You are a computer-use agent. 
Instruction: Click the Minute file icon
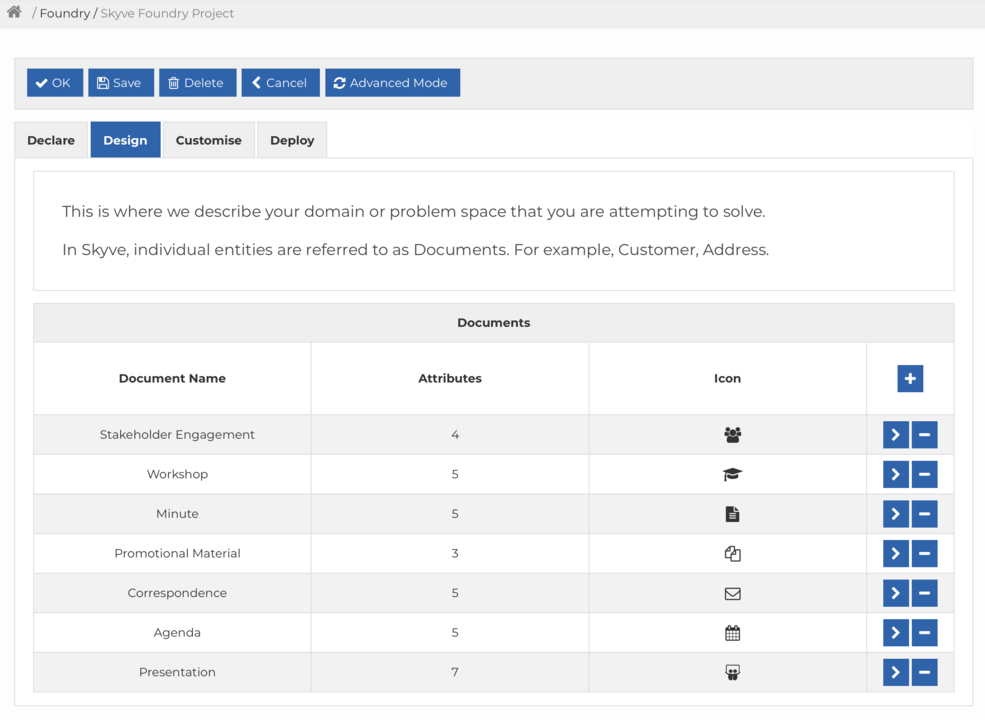[x=732, y=514]
